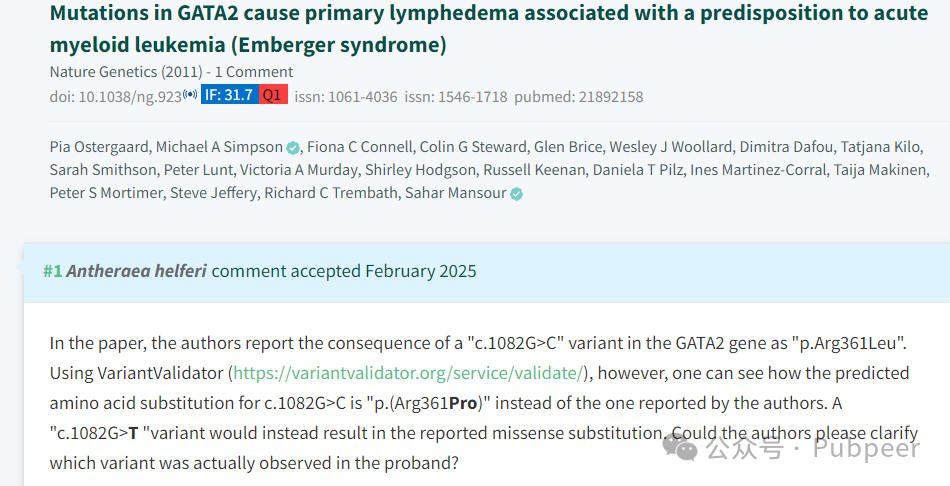Click the signal icon after the DOI
Image resolution: width=950 pixels, height=486 pixels.
click(190, 95)
